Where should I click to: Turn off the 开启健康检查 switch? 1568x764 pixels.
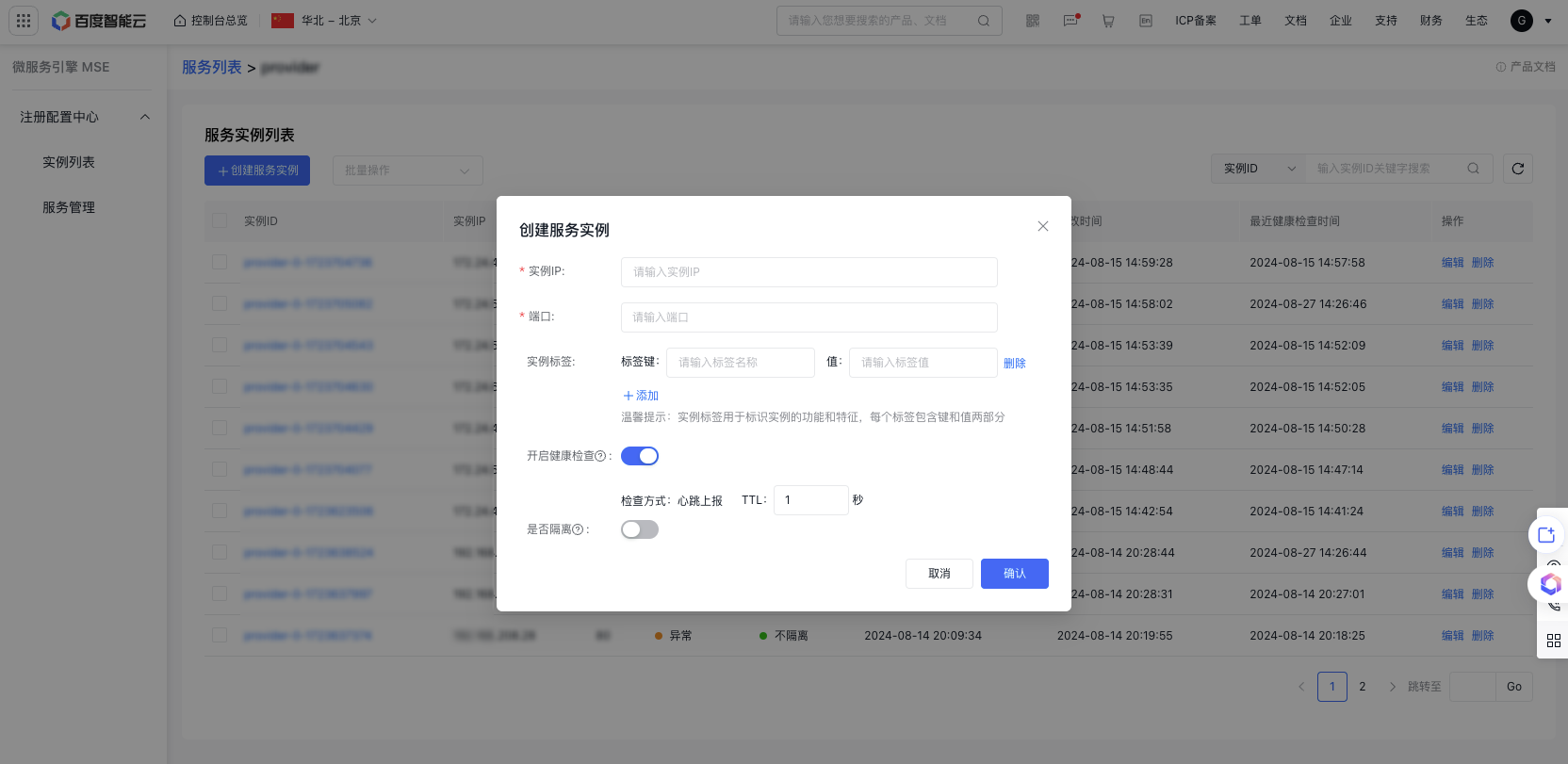pyautogui.click(x=640, y=456)
